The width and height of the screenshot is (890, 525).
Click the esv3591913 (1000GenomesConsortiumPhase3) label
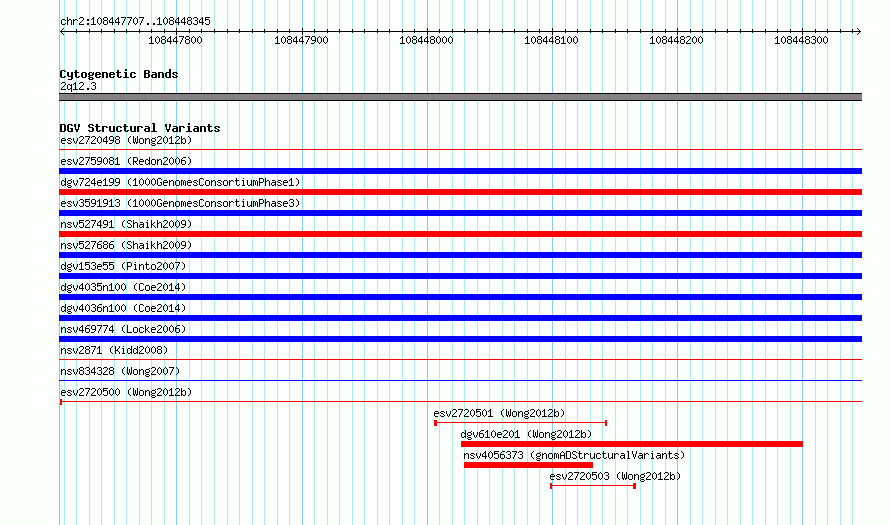pyautogui.click(x=180, y=203)
